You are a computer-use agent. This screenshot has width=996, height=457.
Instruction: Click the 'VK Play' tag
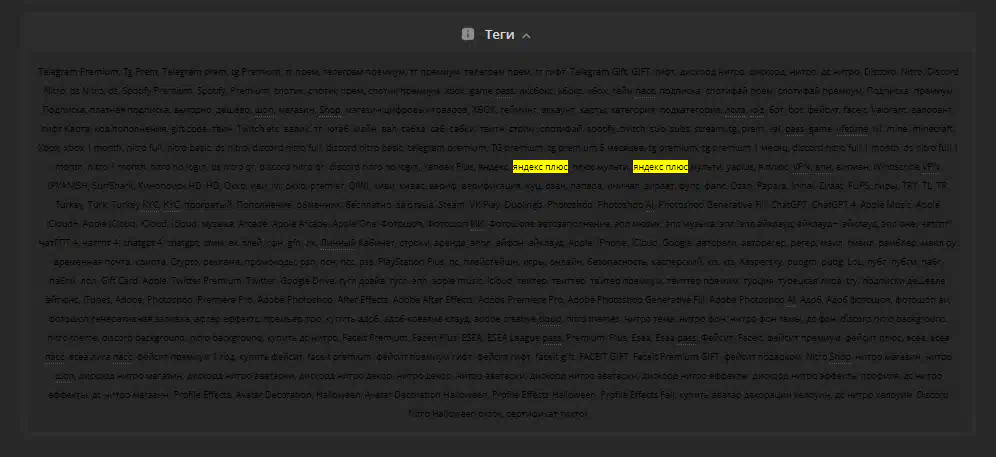coord(484,205)
